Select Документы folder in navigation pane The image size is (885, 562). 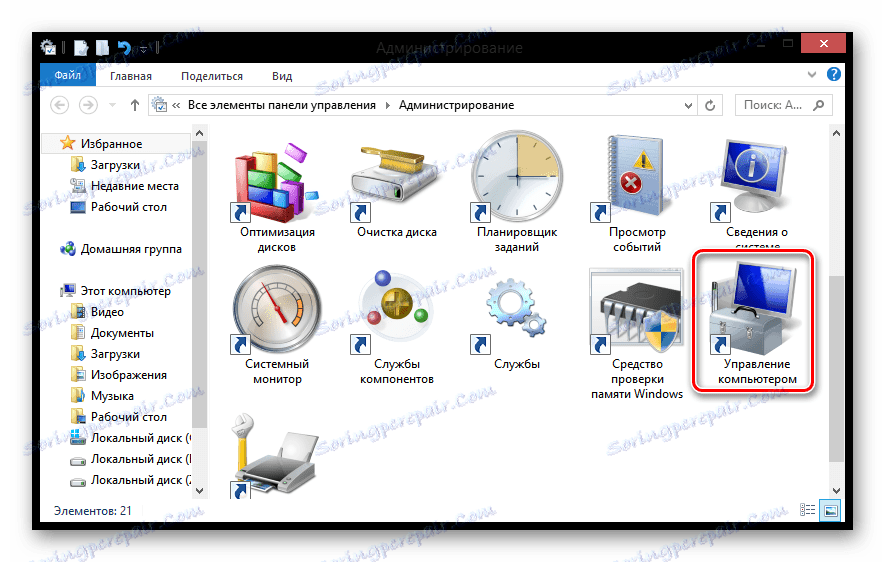[122, 333]
